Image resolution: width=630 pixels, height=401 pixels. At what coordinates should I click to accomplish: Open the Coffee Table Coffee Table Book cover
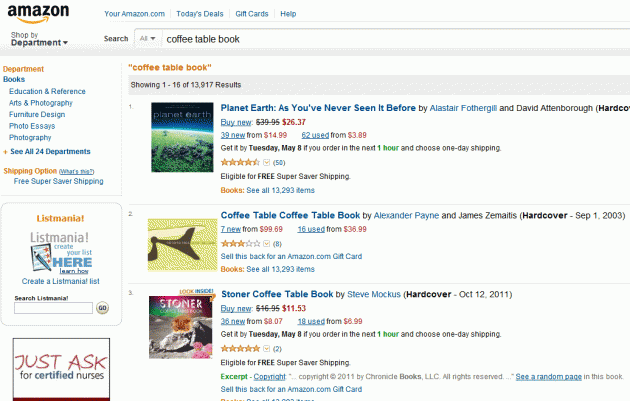click(x=182, y=245)
